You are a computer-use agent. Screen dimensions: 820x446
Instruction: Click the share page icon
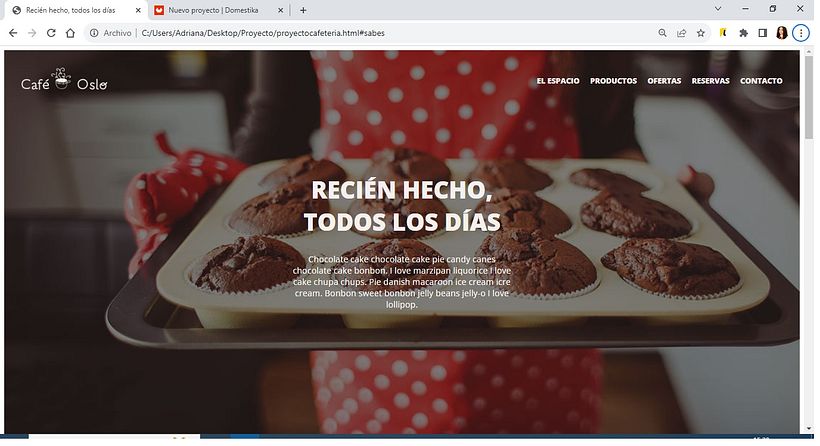pos(681,33)
